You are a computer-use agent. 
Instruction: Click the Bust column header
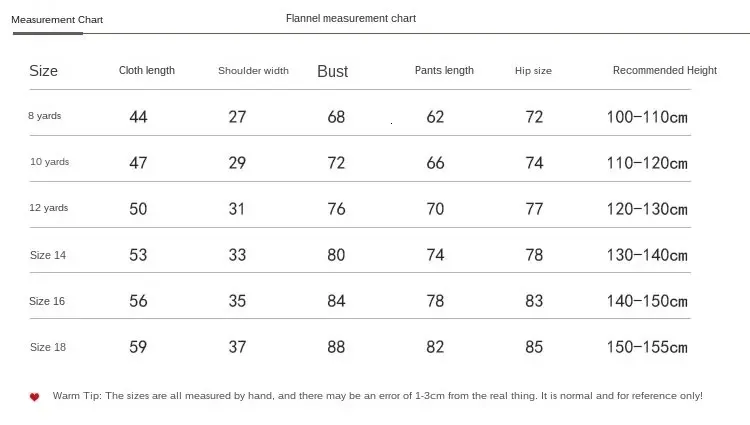click(332, 71)
